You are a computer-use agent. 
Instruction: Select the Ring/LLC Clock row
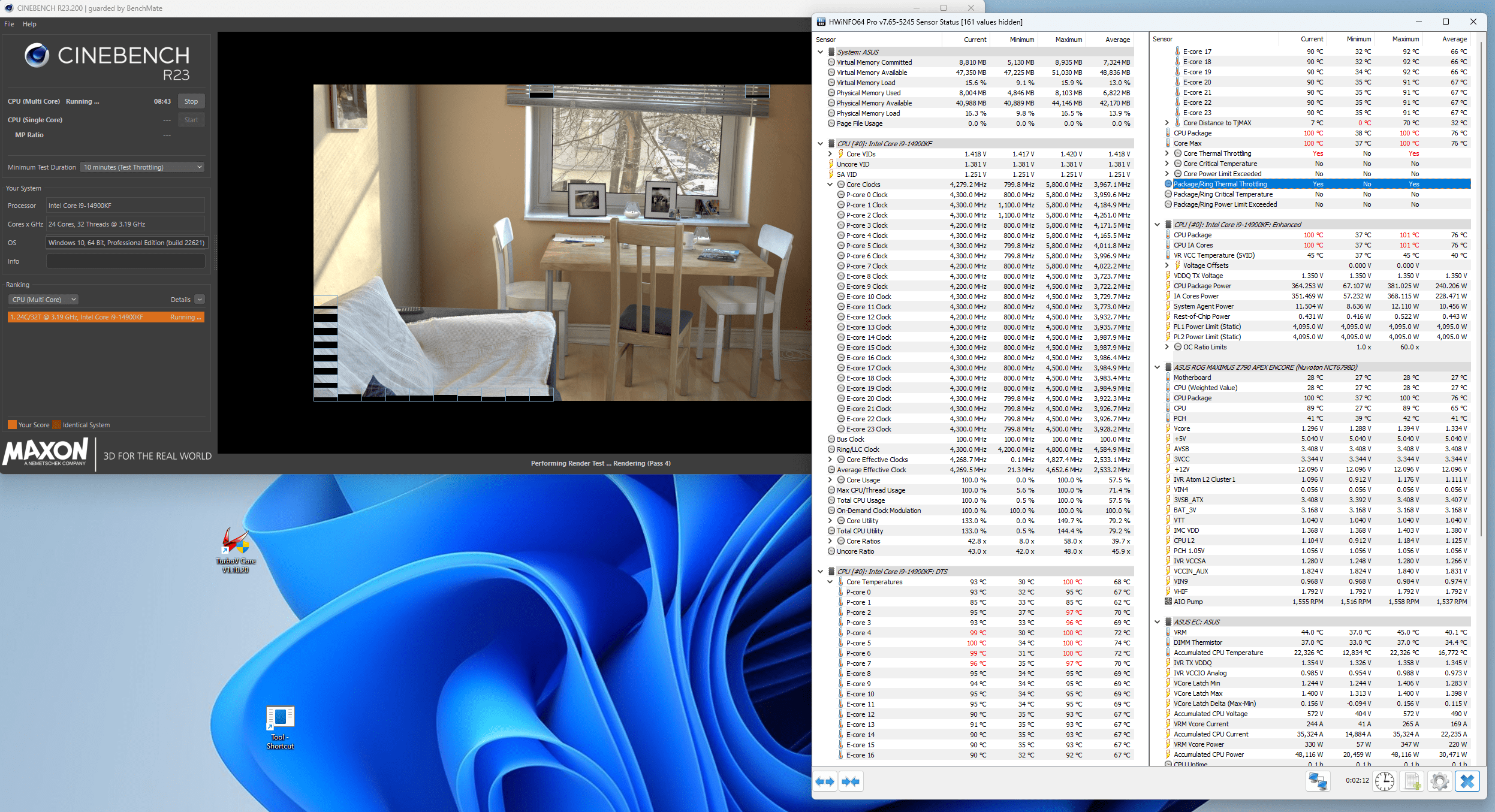pos(980,449)
